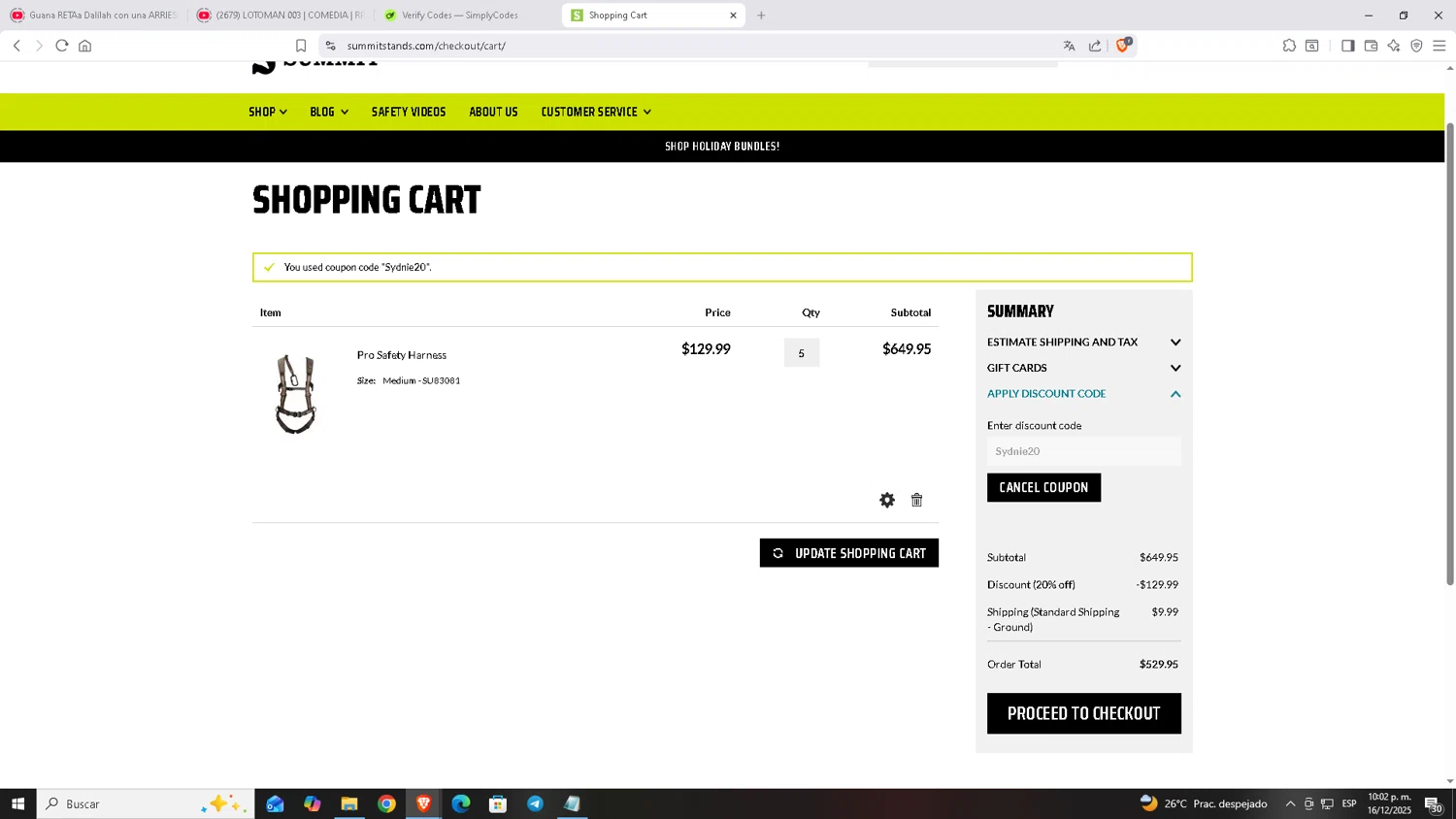Open Microsoft Edge from taskbar
The image size is (1456, 819).
[461, 803]
